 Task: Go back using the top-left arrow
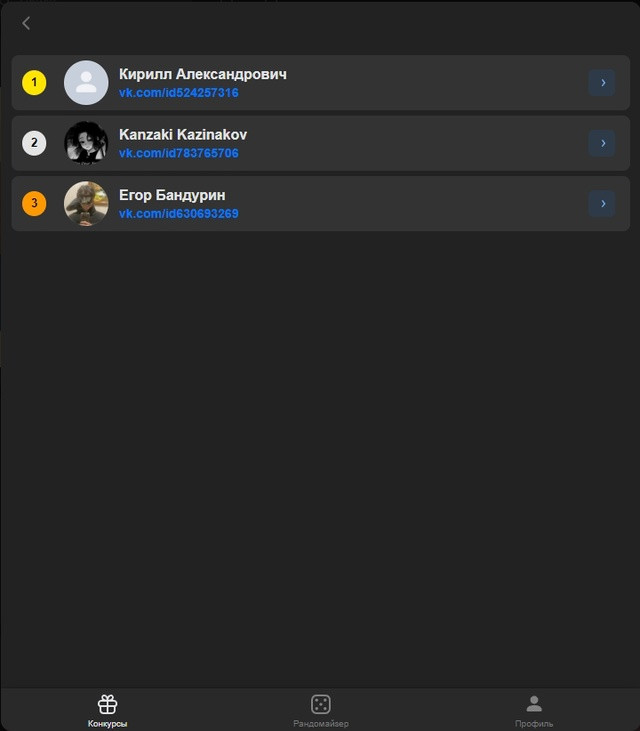tap(26, 23)
